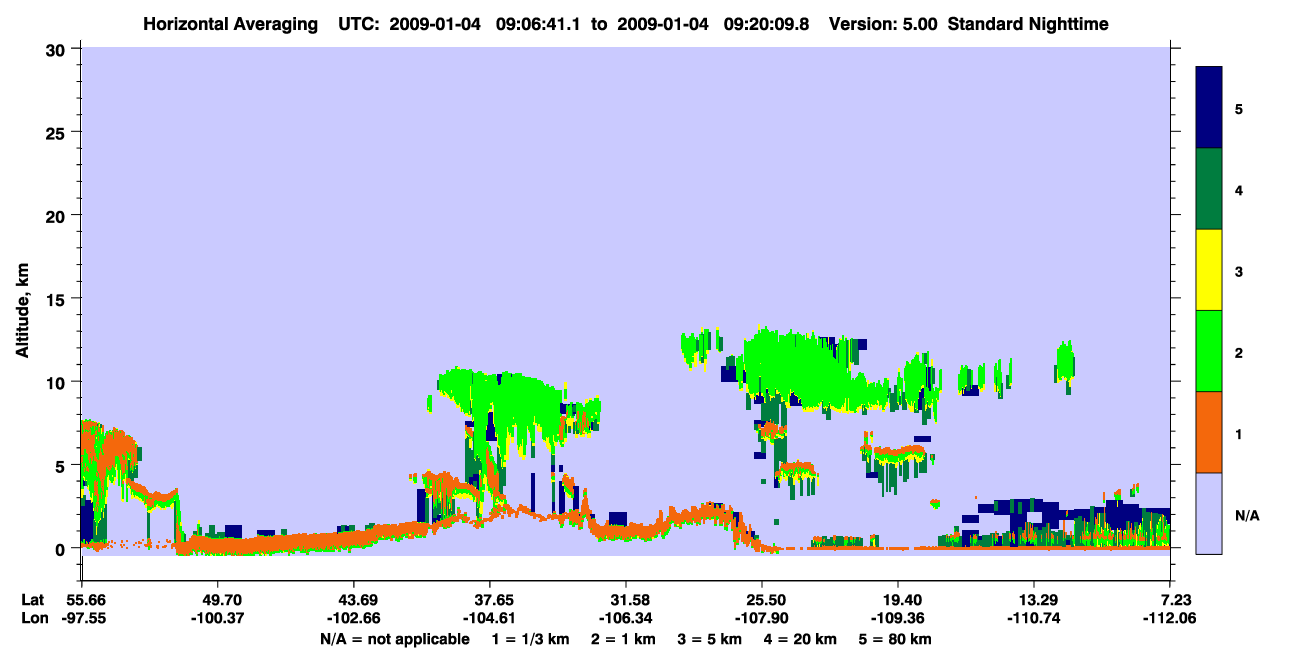Click the color bar label '5'
Screen dimensions: 1300x667
tap(1238, 108)
